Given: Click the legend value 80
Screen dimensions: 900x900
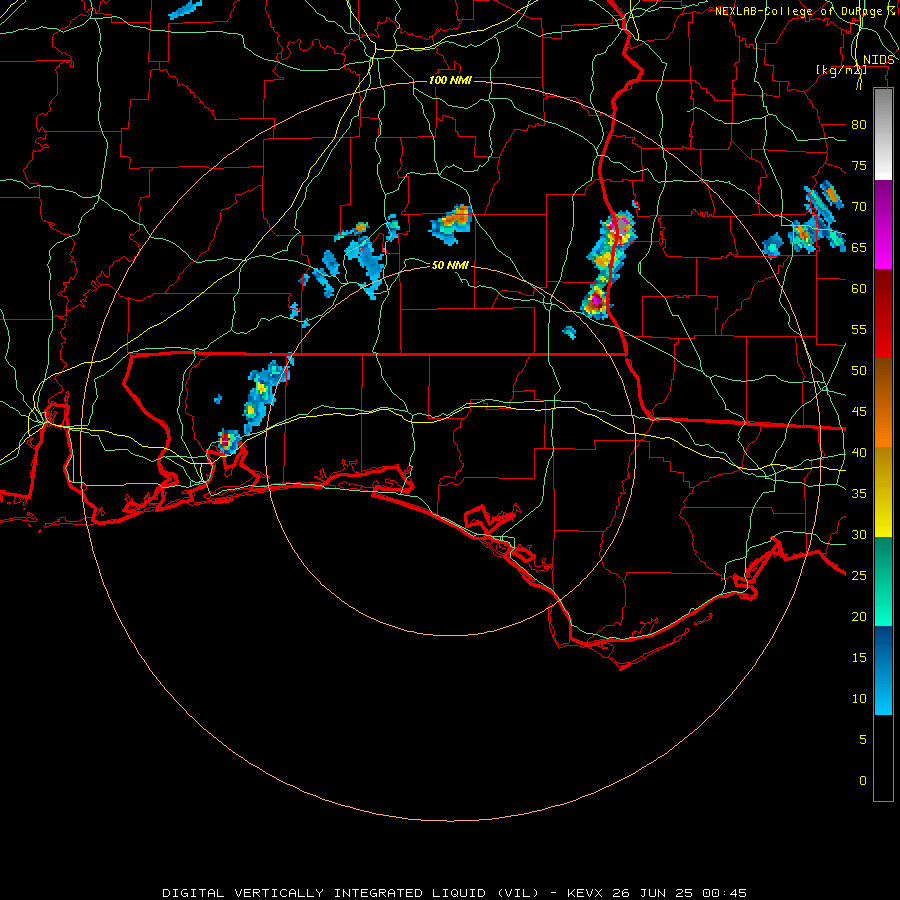Looking at the screenshot, I should (859, 125).
